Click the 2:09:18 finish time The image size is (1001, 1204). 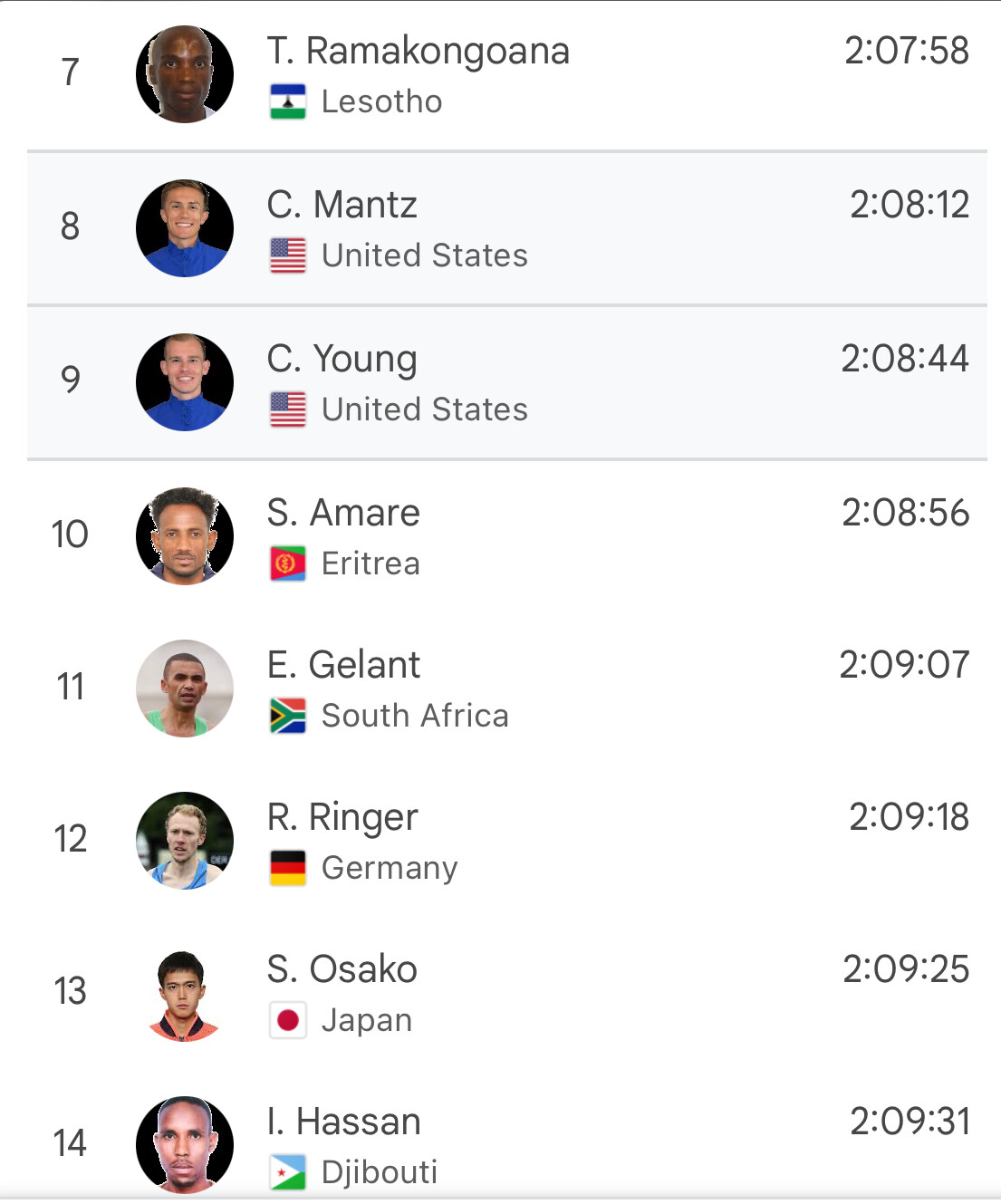[909, 817]
